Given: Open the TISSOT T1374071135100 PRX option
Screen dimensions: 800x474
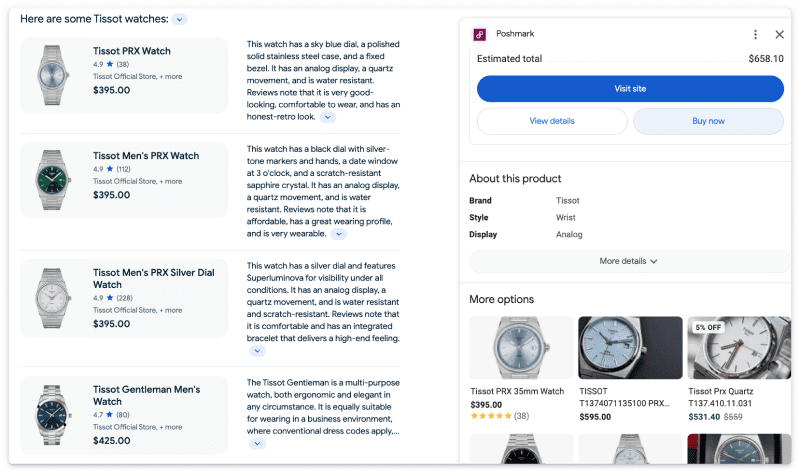Looking at the screenshot, I should [x=630, y=348].
